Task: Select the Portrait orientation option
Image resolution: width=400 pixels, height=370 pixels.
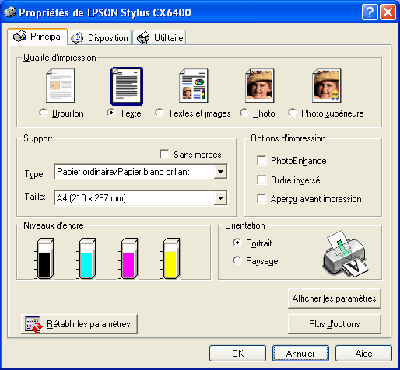Action: [x=237, y=243]
